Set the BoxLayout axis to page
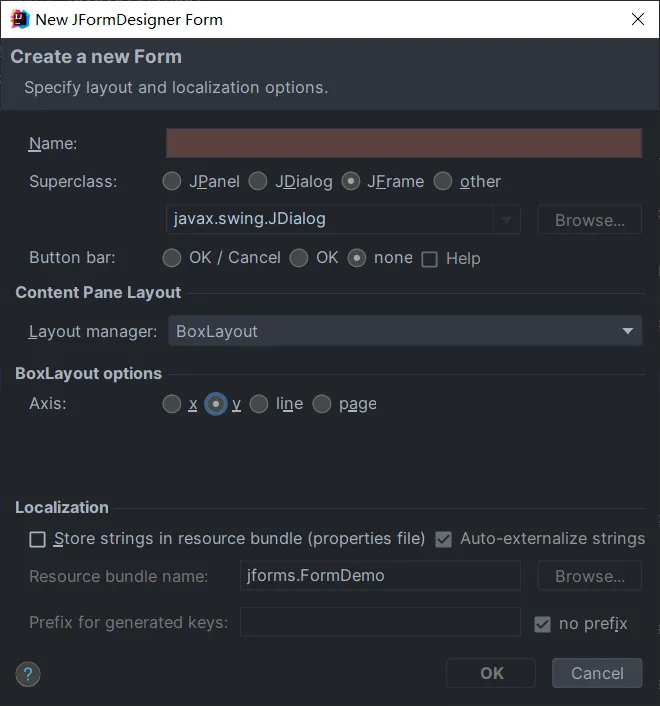The width and height of the screenshot is (660, 706). [x=321, y=404]
